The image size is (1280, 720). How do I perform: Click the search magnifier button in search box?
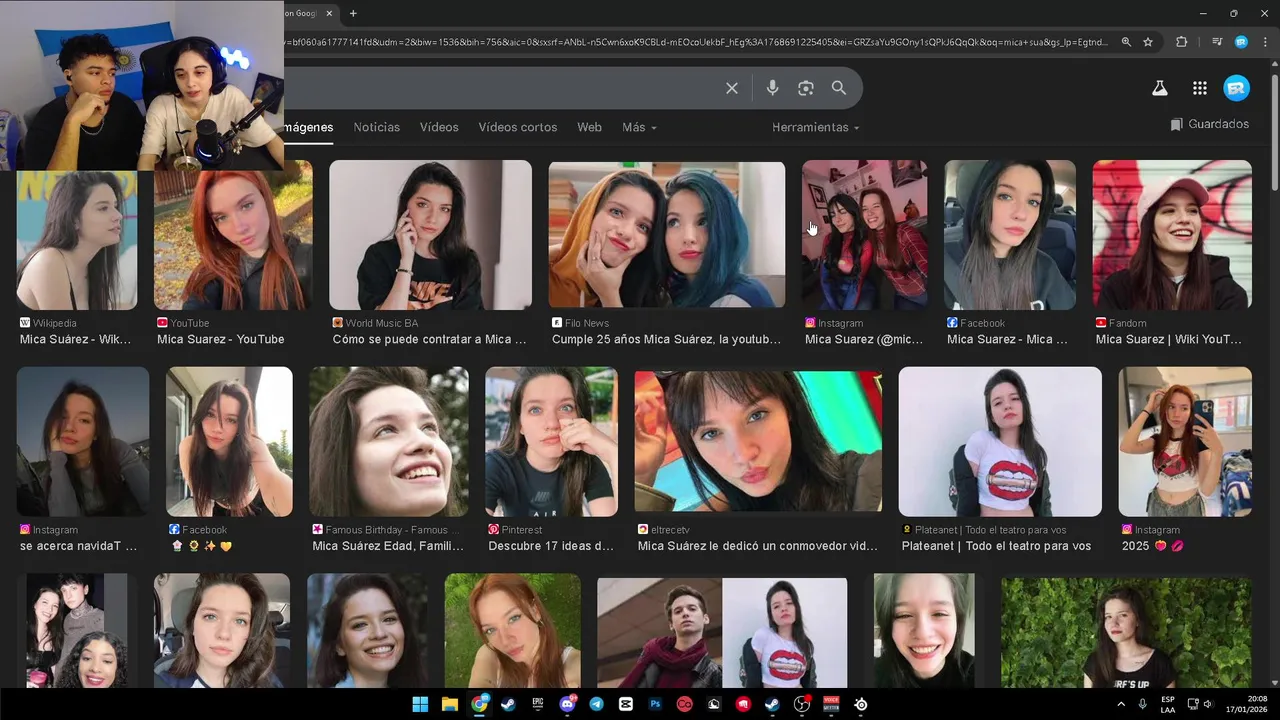839,88
